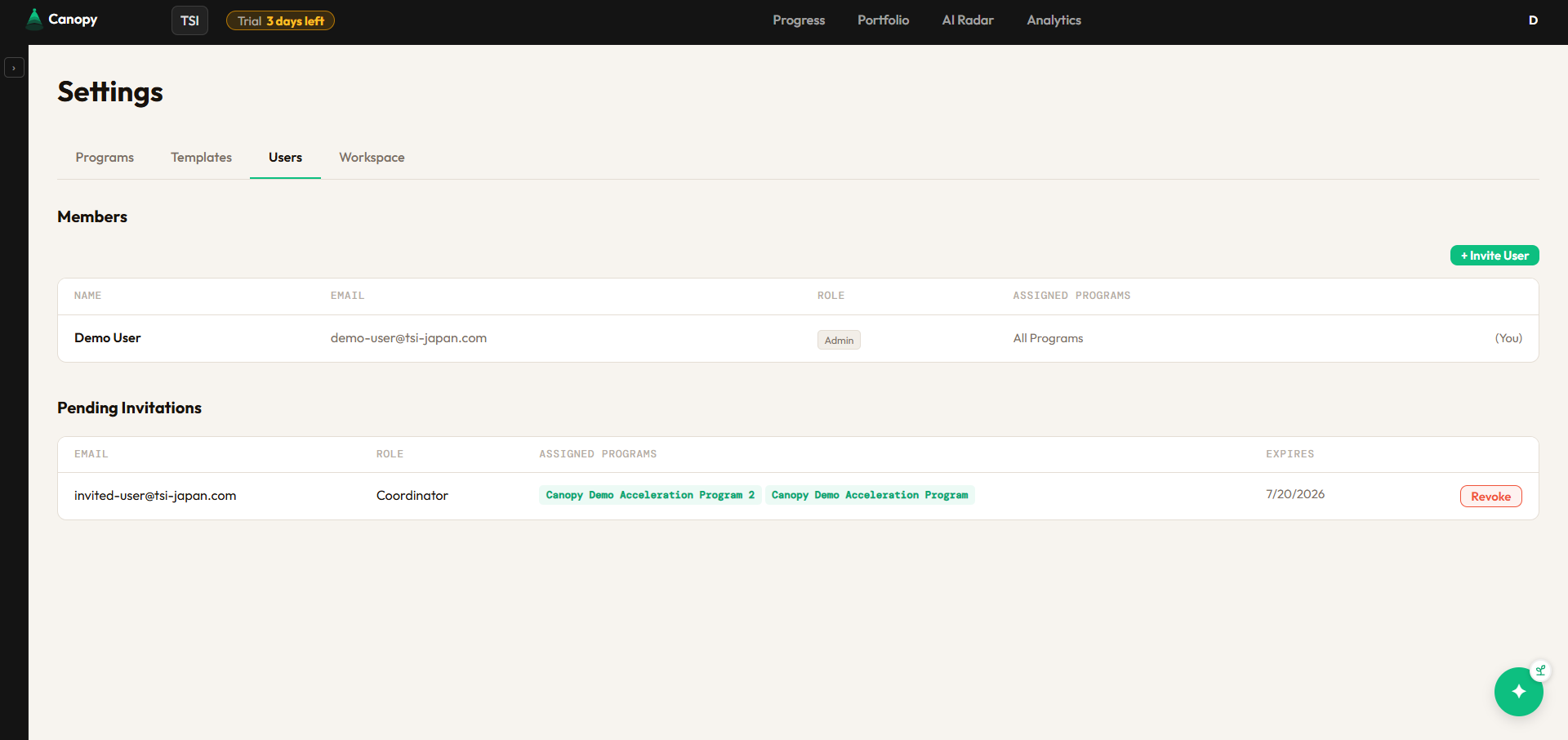The height and width of the screenshot is (740, 1568).
Task: Click the EMAIL column header in Members table
Action: click(x=347, y=296)
